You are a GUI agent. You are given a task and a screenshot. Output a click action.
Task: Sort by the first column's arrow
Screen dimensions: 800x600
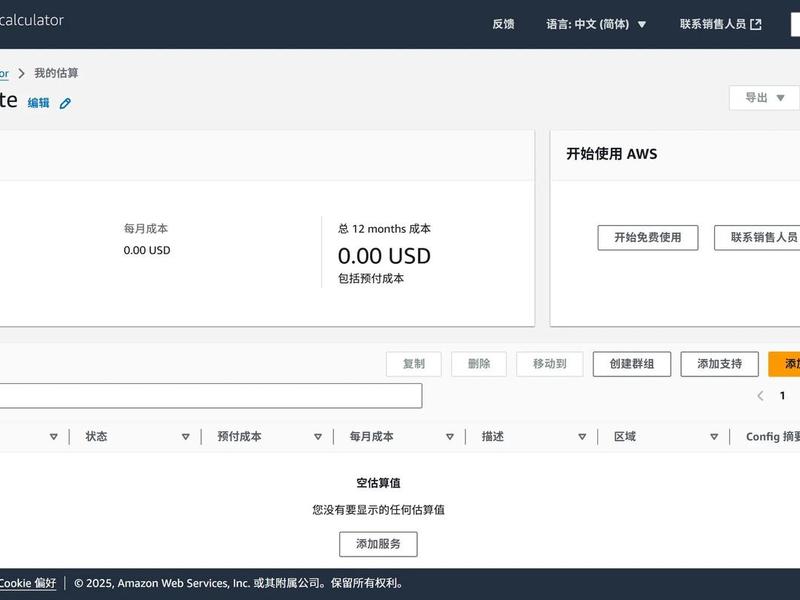point(54,437)
